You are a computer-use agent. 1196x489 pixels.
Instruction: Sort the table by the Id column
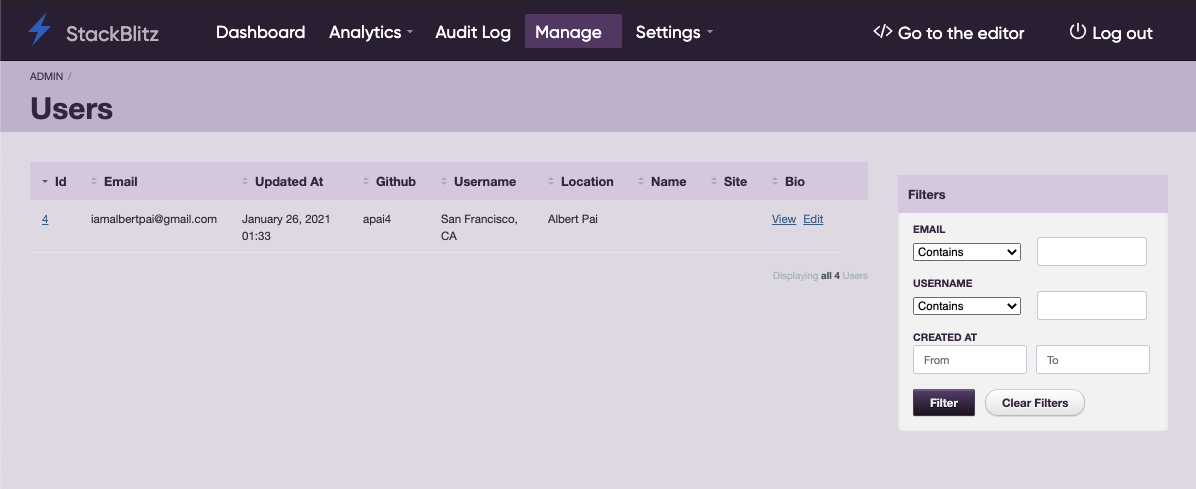pos(60,182)
